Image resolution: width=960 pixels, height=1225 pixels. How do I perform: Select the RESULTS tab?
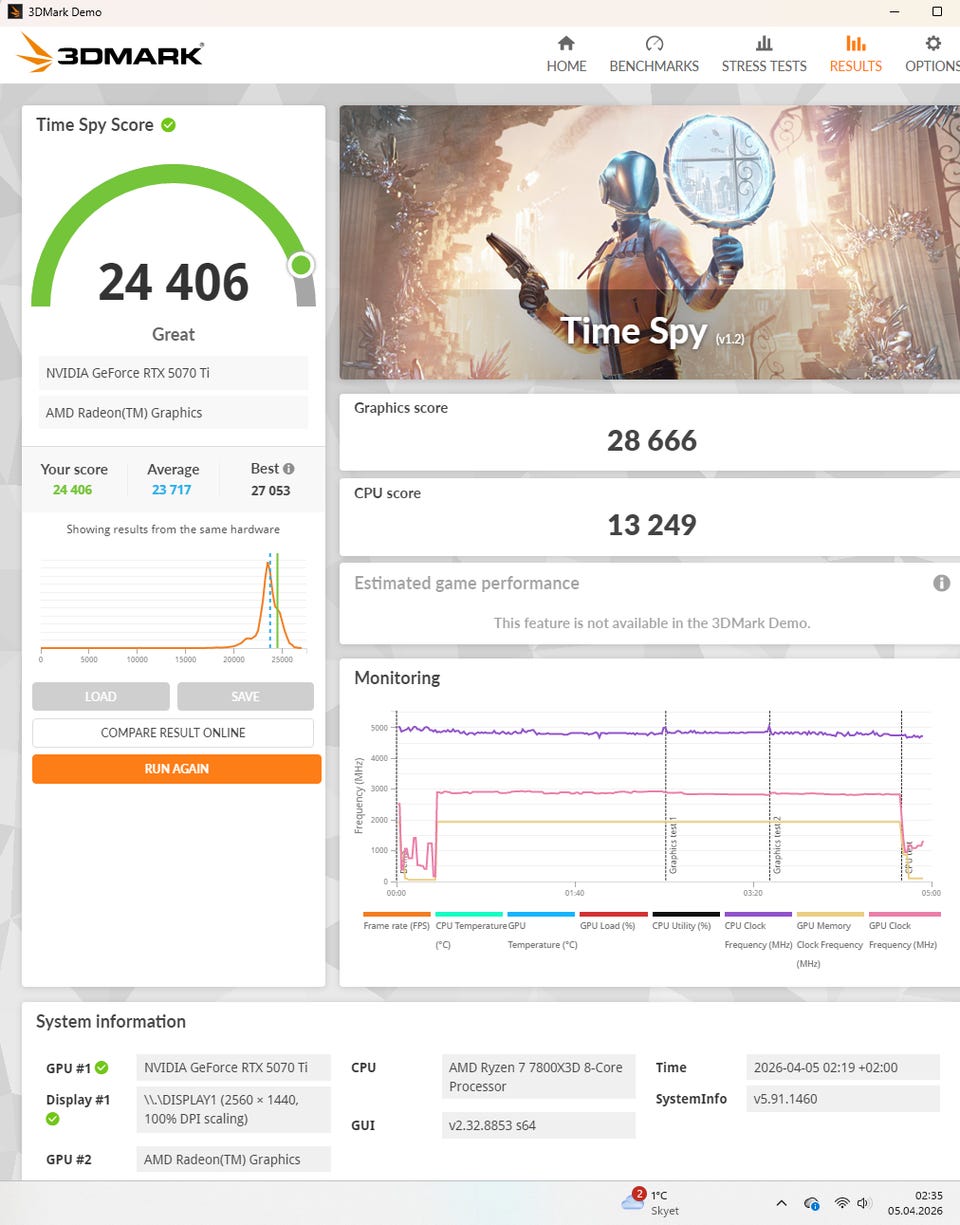(x=855, y=55)
